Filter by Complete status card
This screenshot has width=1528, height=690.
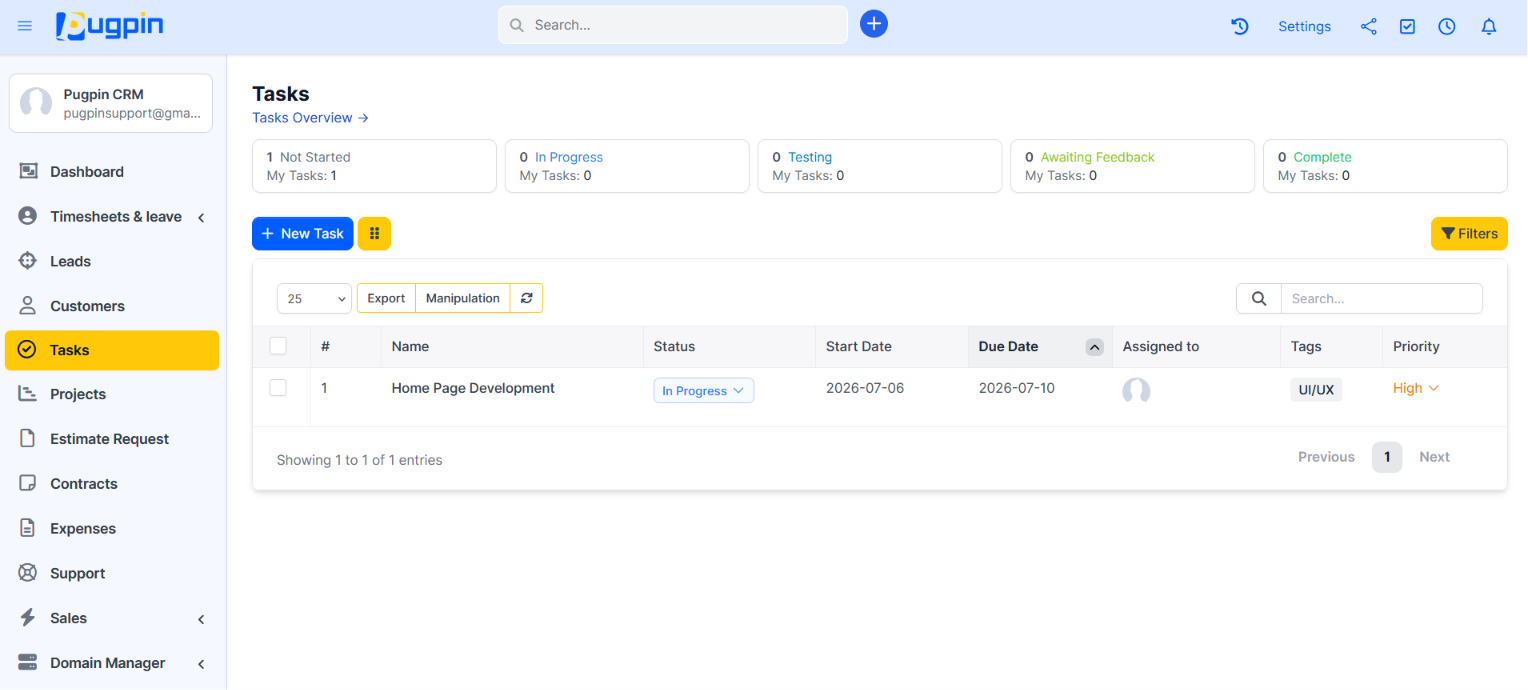(1385, 166)
